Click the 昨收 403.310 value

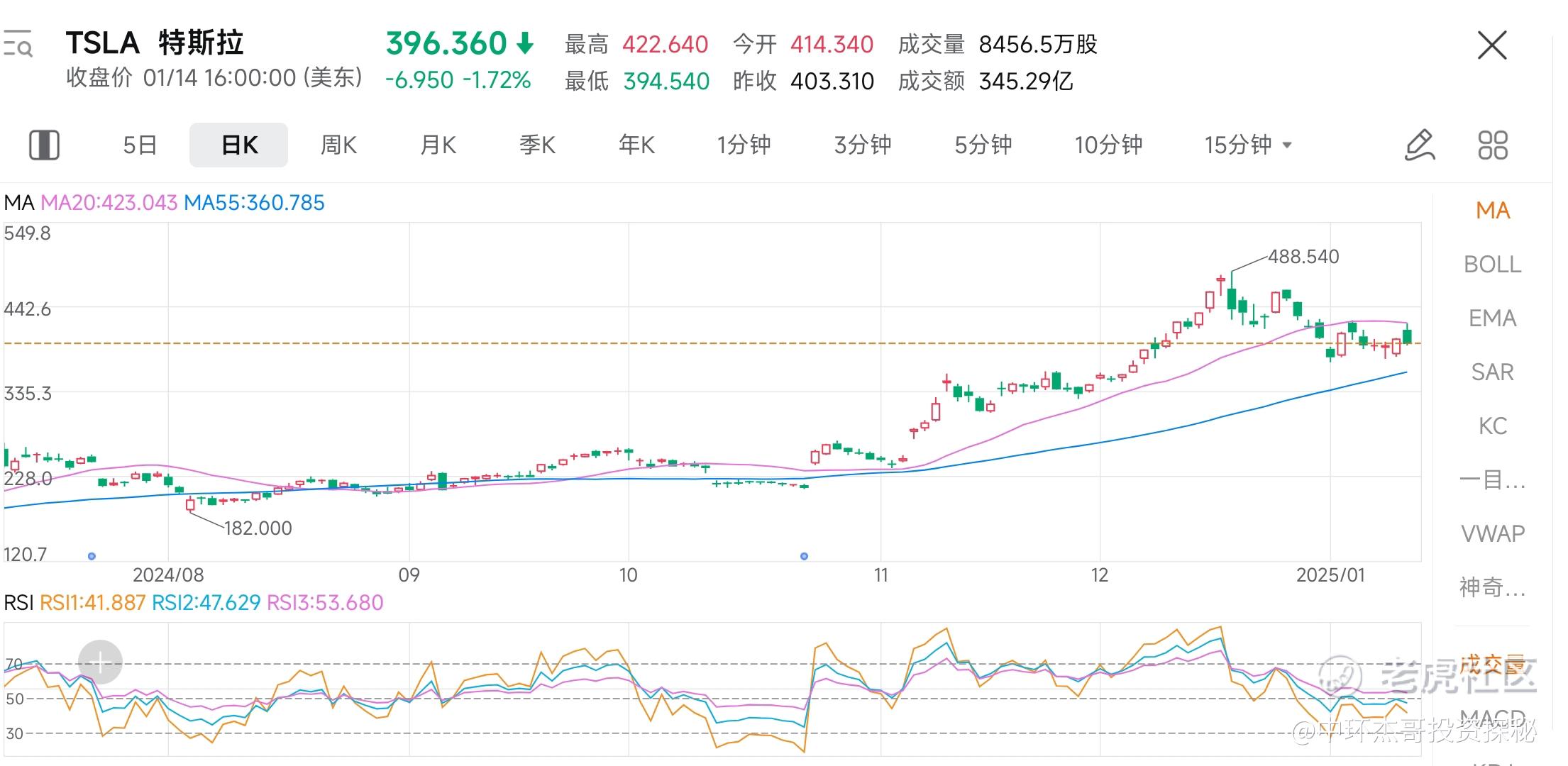pos(832,82)
